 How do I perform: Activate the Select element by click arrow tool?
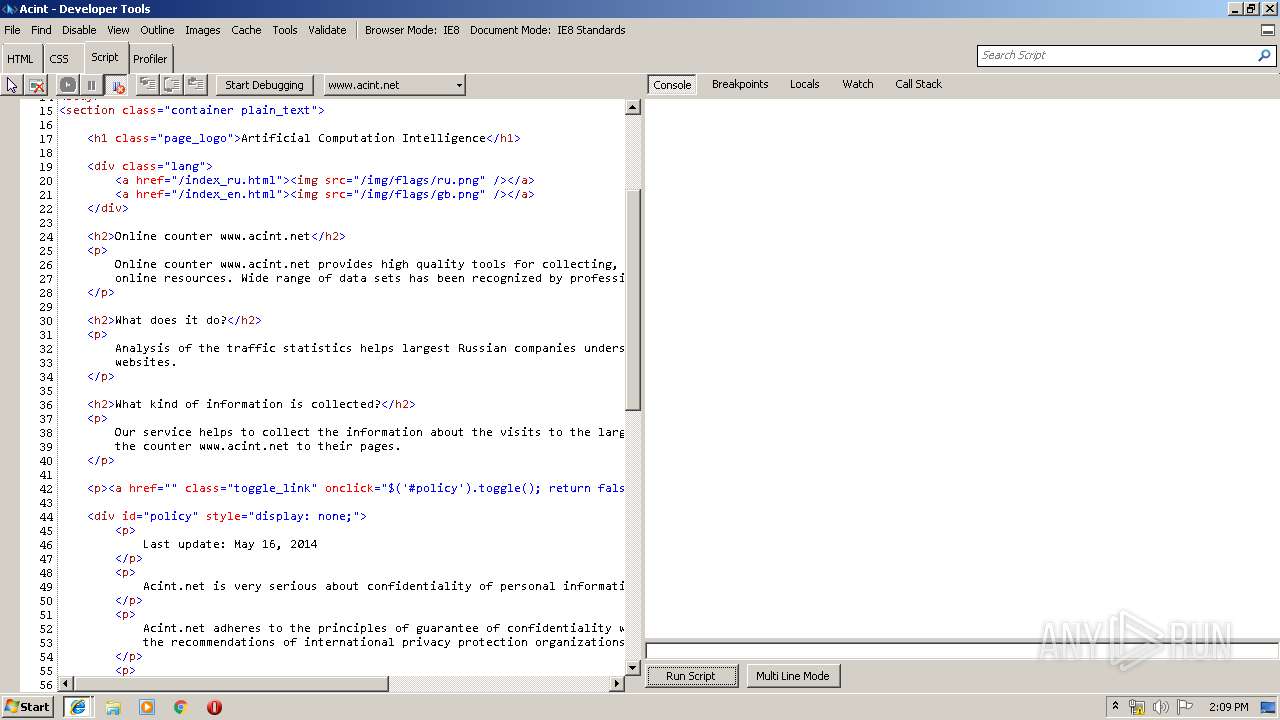pyautogui.click(x=12, y=85)
